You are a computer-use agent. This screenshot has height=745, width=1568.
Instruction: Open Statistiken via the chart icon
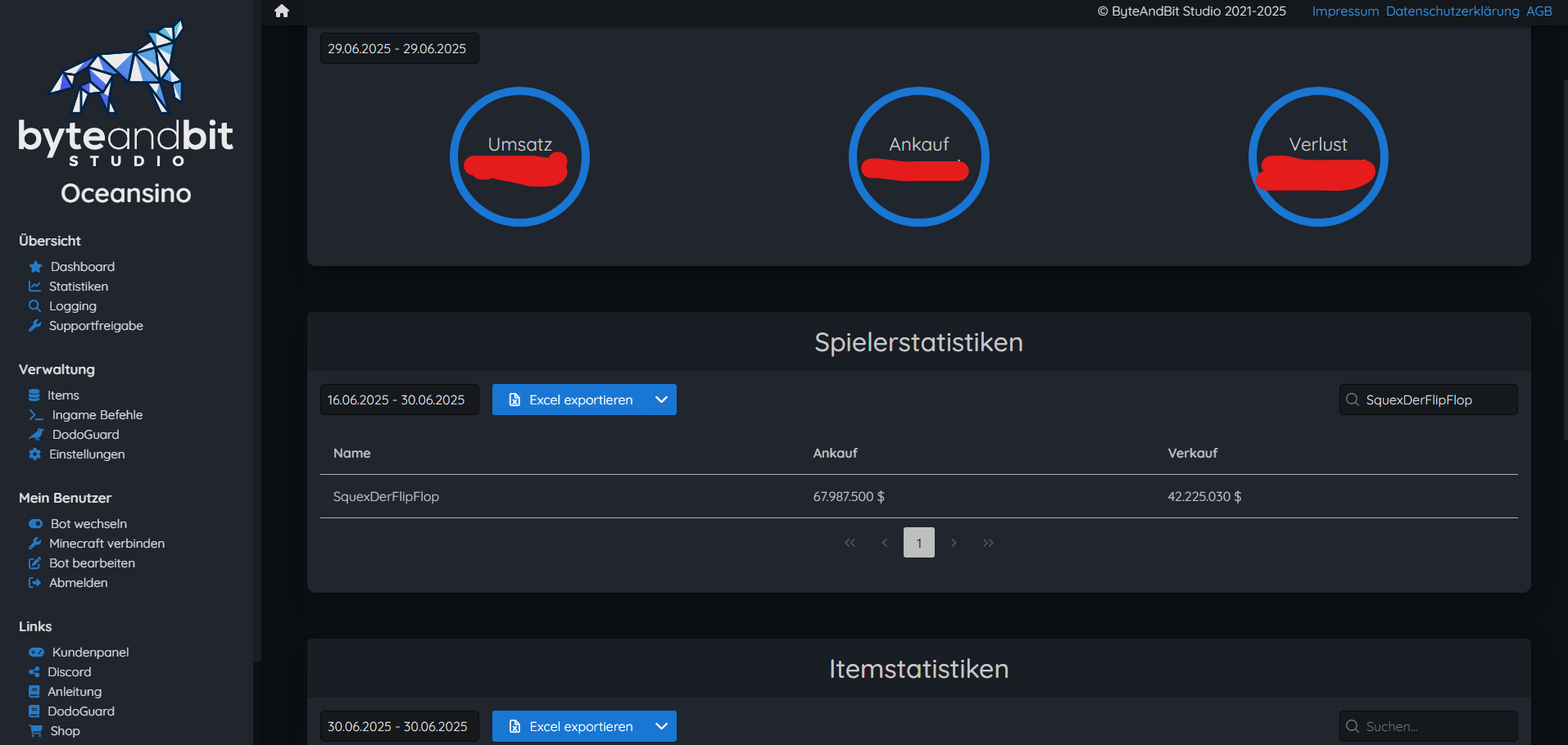tap(34, 287)
